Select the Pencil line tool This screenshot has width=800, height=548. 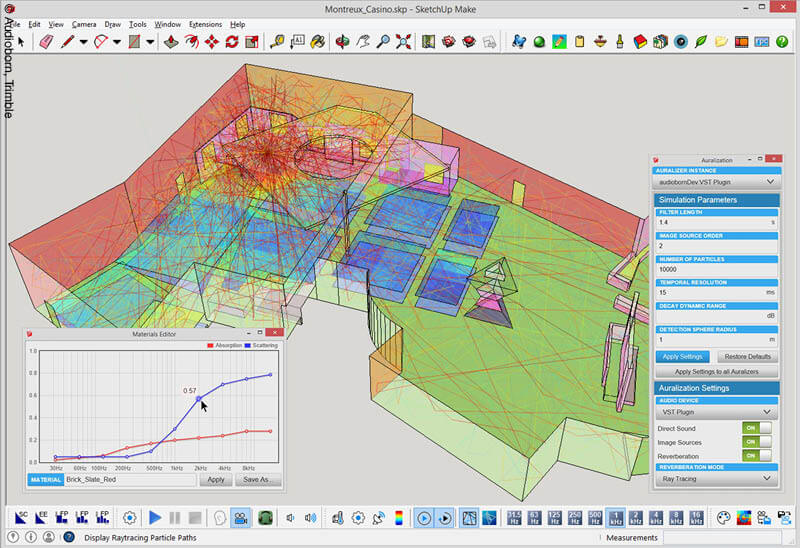point(67,42)
